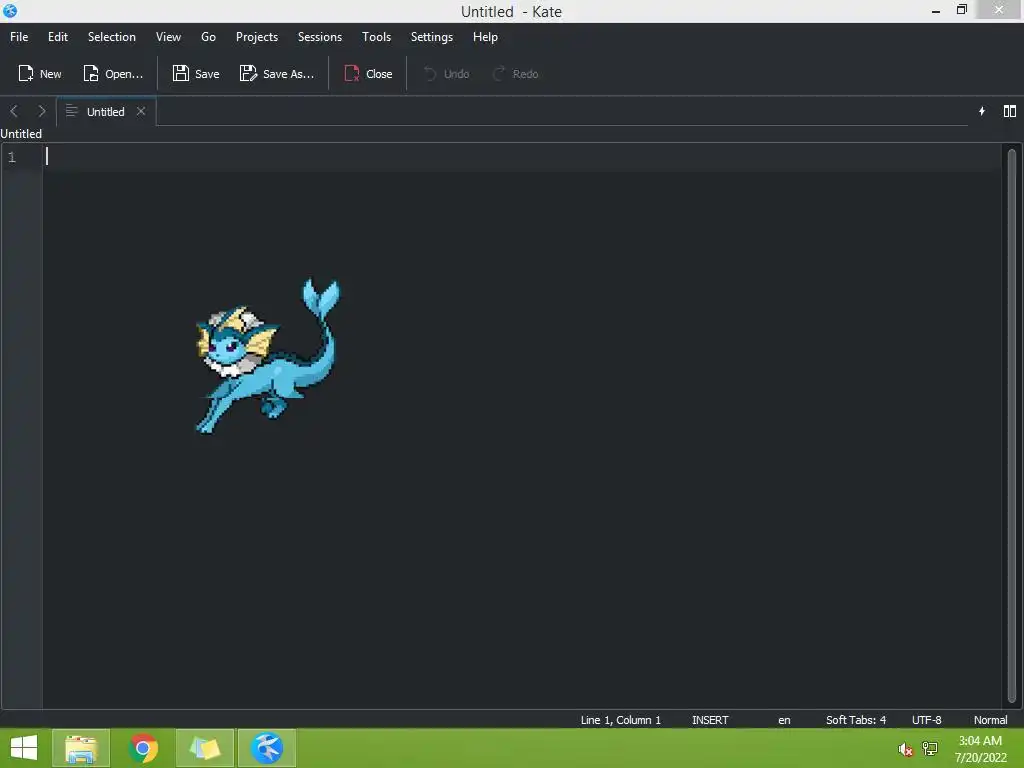Screen dimensions: 1024x768
Task: Open quick open lightning bolt icon
Action: (x=982, y=111)
